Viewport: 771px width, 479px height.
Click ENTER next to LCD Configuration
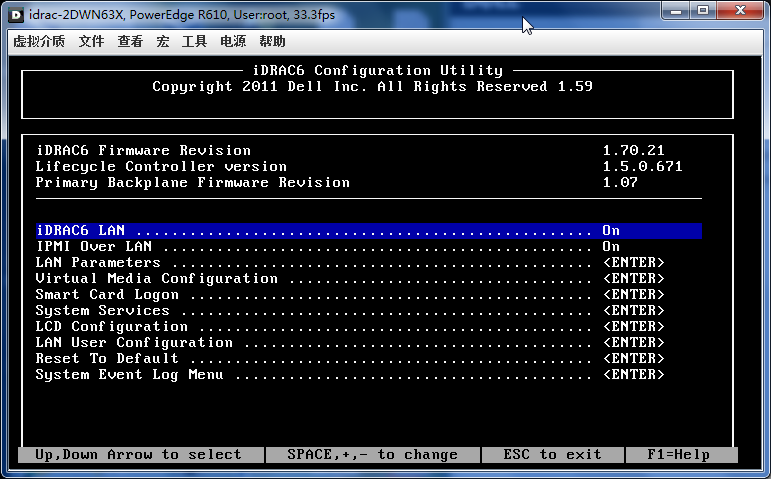click(634, 327)
